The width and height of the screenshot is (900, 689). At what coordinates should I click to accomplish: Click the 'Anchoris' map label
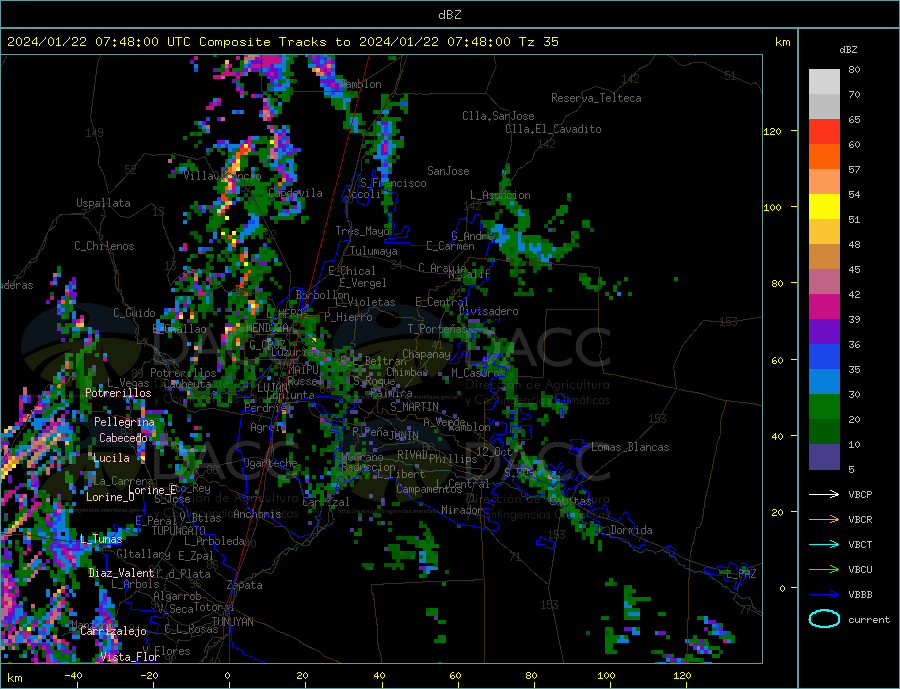point(257,514)
